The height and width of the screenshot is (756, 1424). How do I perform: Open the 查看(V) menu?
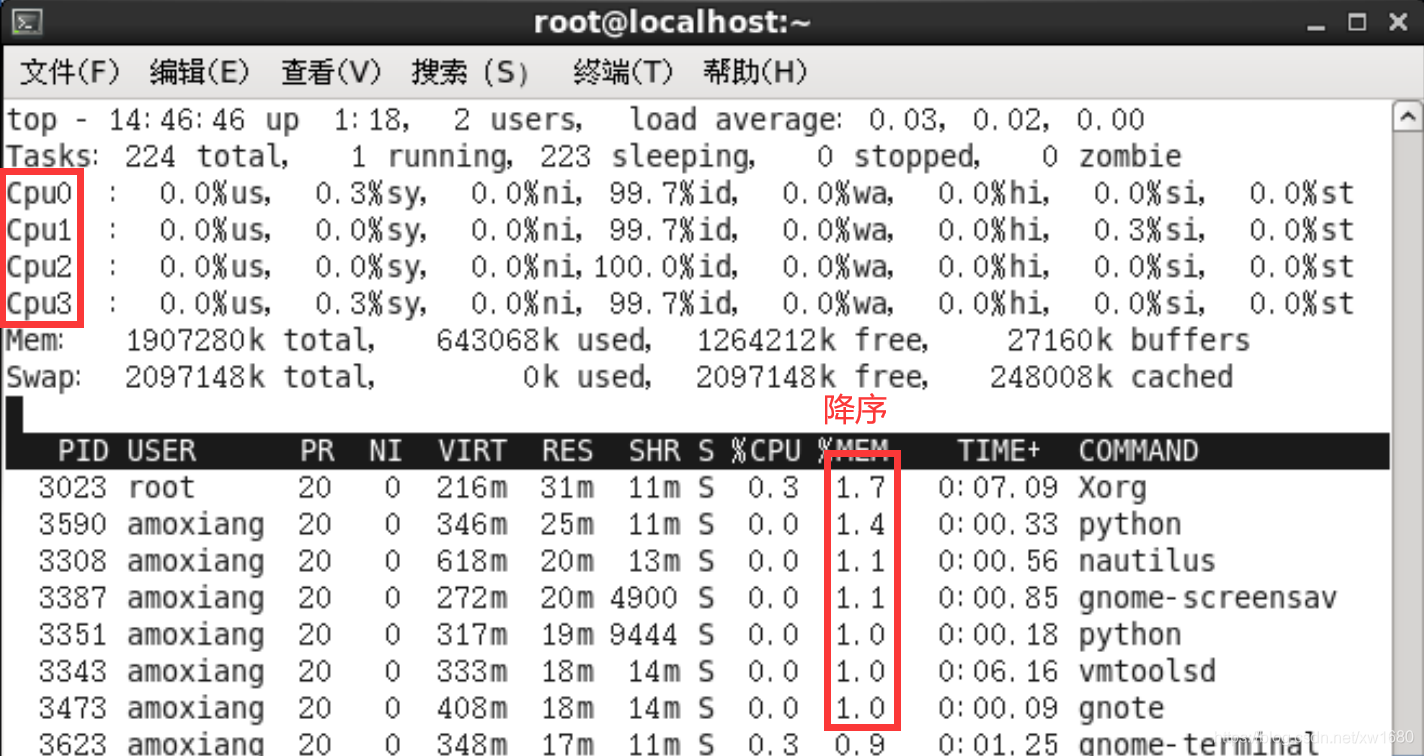331,72
